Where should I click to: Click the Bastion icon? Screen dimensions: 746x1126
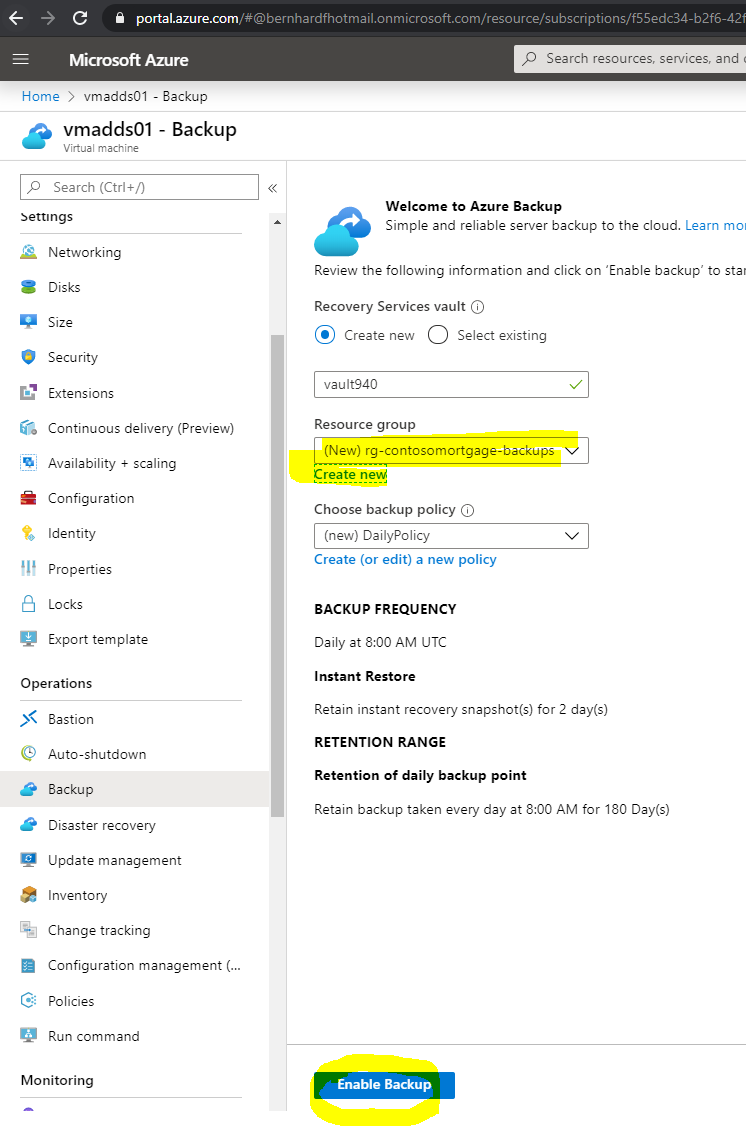pyautogui.click(x=29, y=719)
